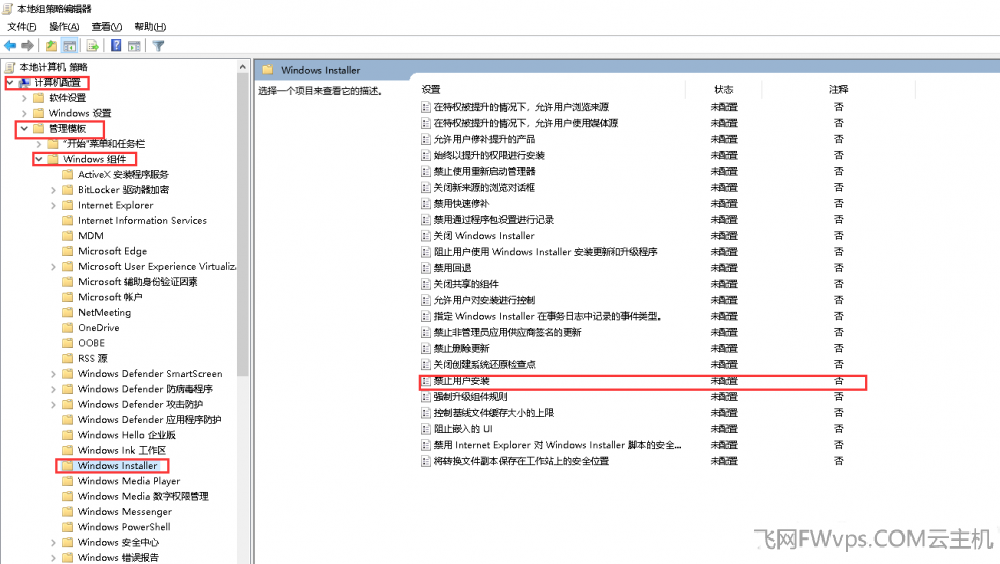1000x564 pixels.
Task: Click the Export List toolbar icon
Action: click(92, 45)
